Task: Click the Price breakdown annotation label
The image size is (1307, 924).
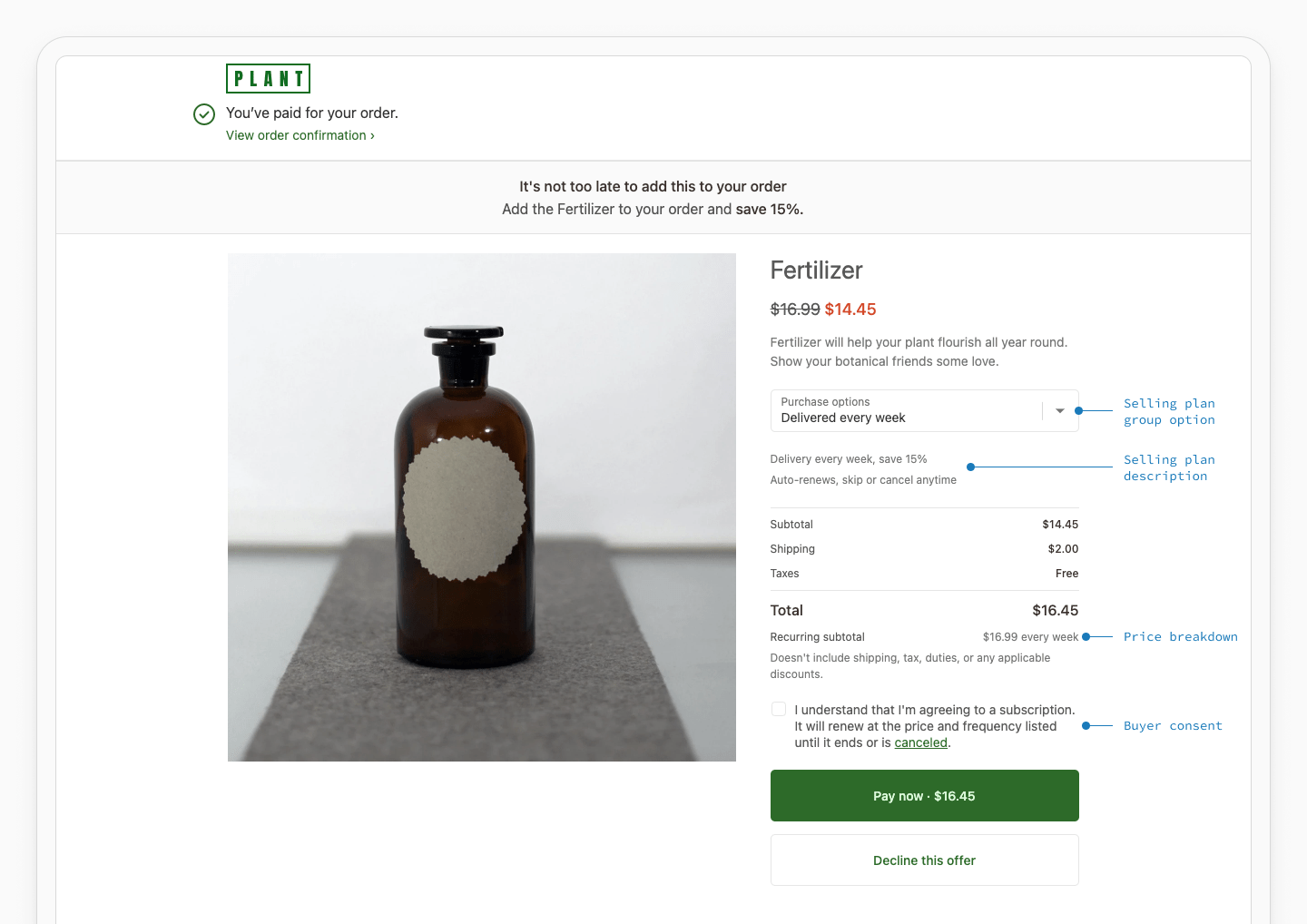Action: (1181, 636)
